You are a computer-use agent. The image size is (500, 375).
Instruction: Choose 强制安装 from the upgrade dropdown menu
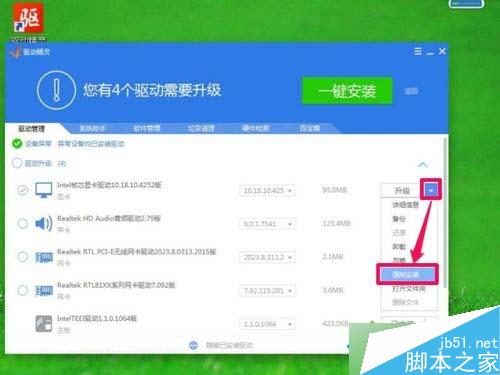coord(407,275)
